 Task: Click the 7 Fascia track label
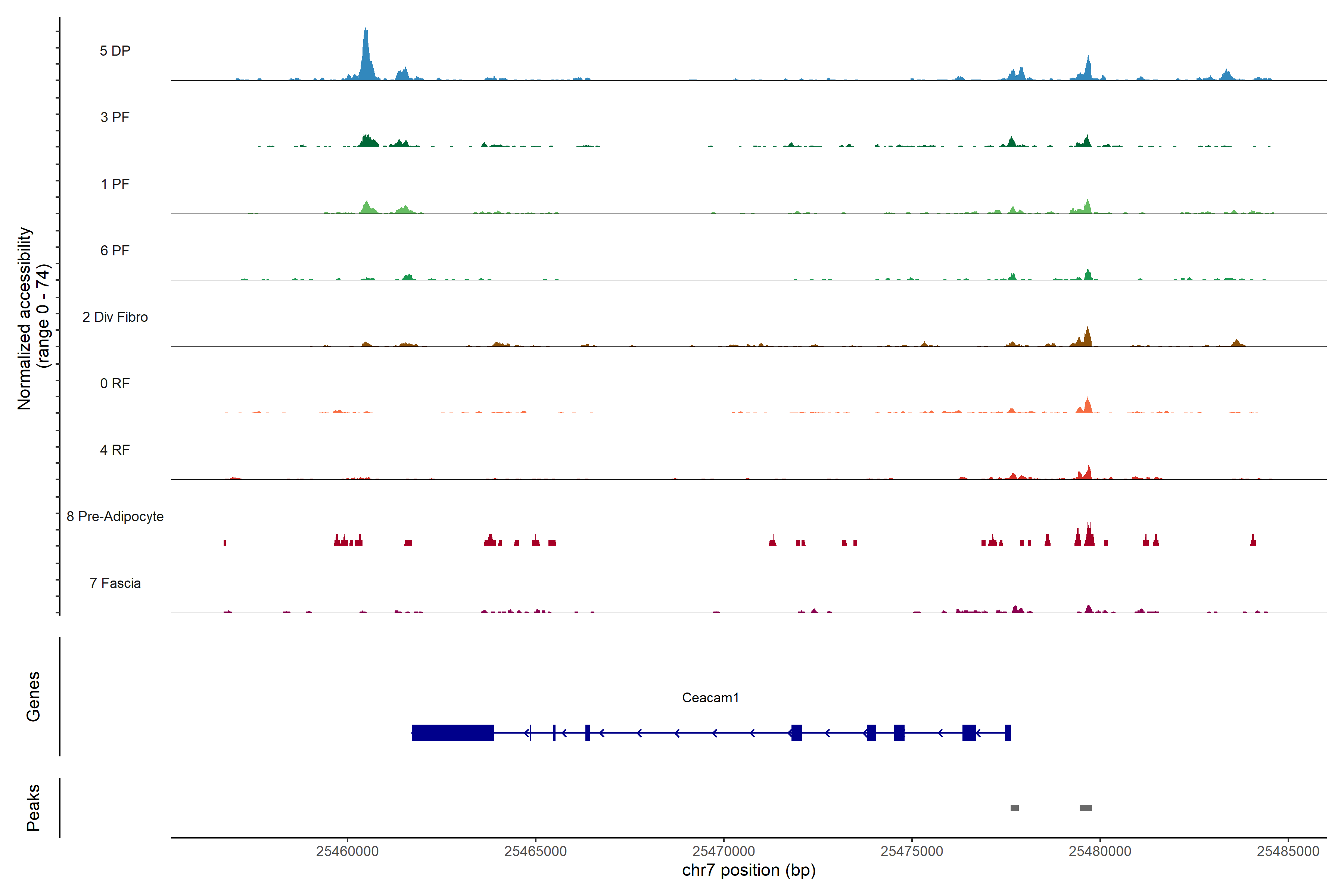(x=115, y=584)
